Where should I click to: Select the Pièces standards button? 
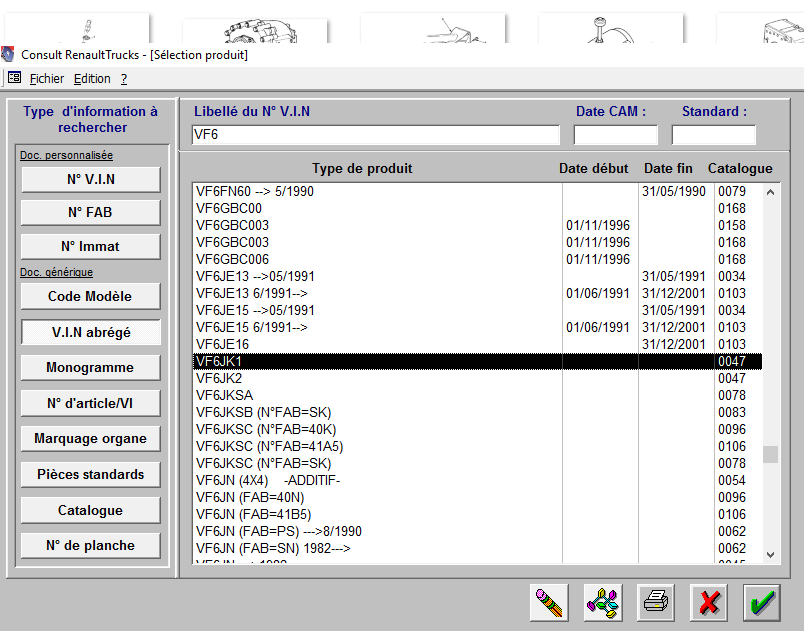tap(90, 475)
